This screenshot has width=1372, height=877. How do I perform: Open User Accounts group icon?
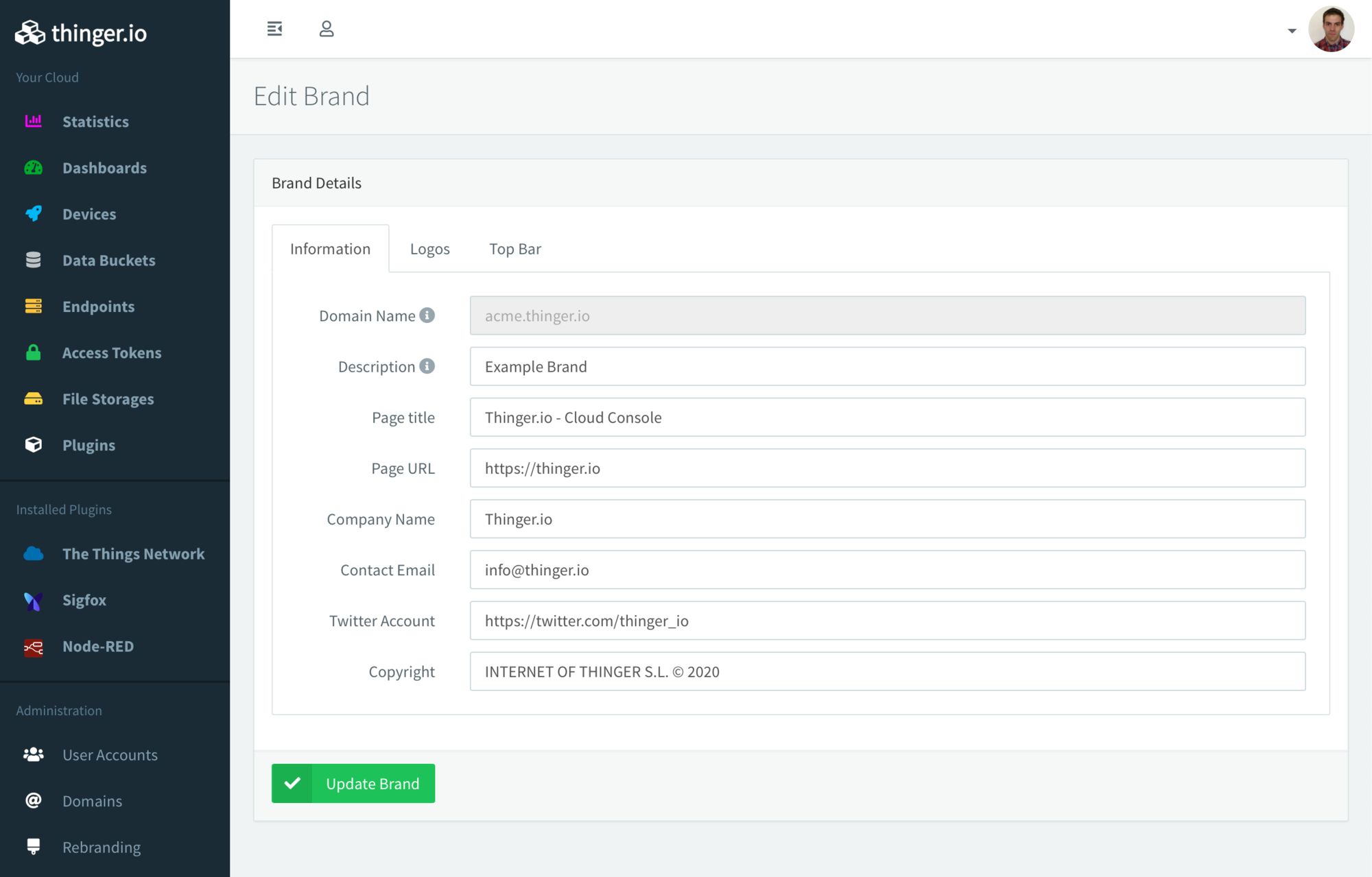33,755
